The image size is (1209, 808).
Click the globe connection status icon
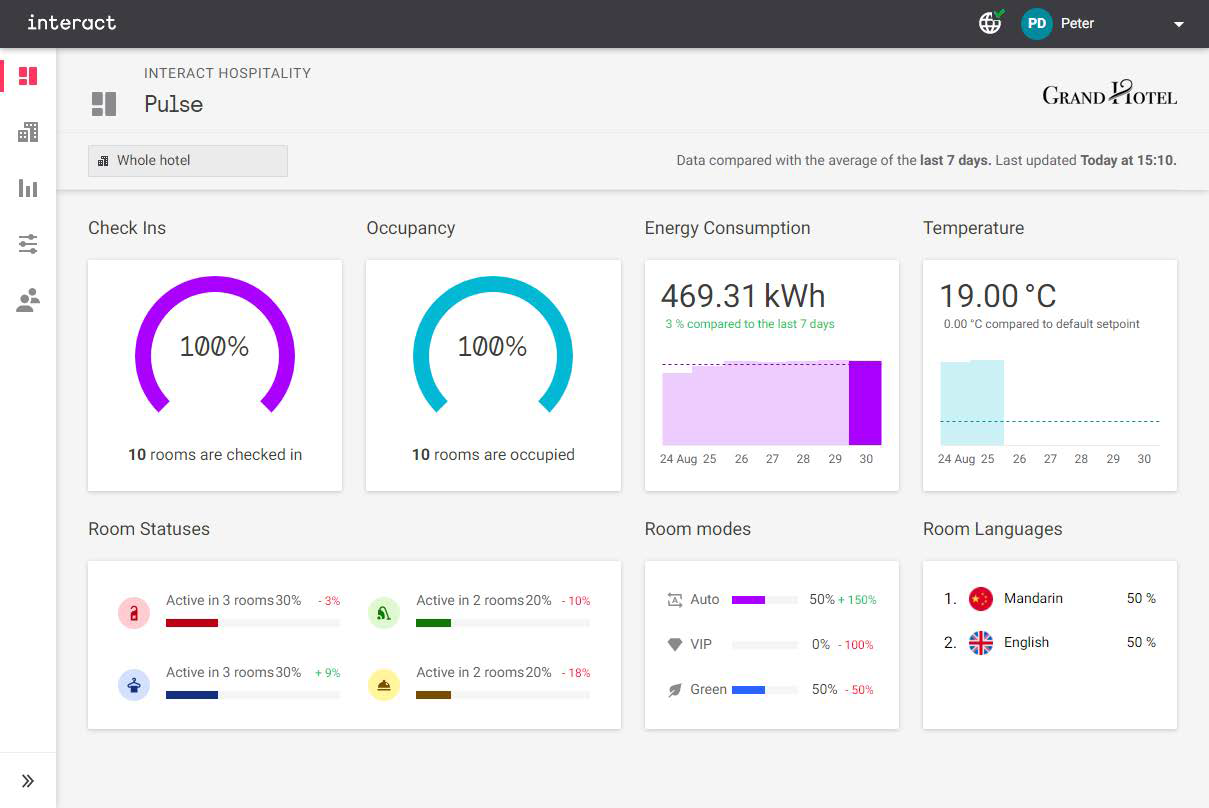pyautogui.click(x=990, y=23)
